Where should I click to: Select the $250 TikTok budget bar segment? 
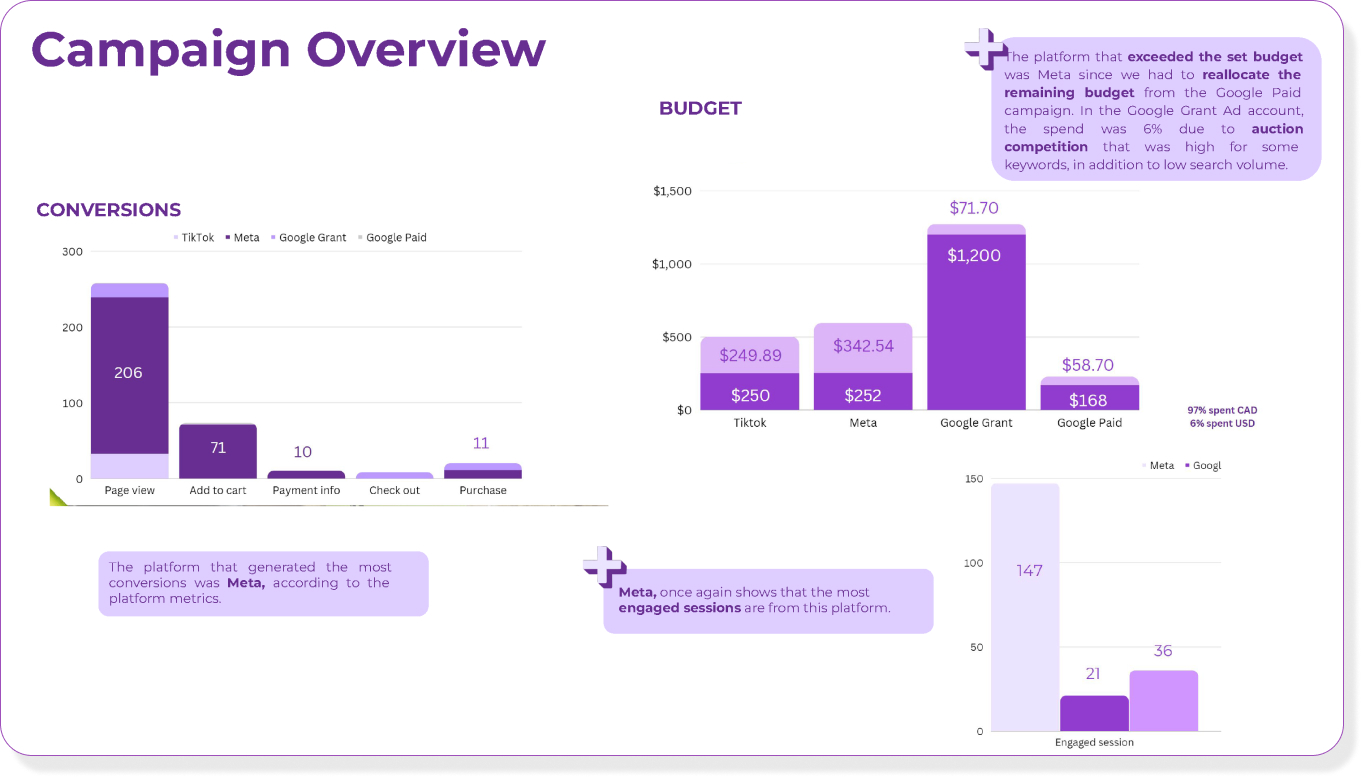coord(750,392)
